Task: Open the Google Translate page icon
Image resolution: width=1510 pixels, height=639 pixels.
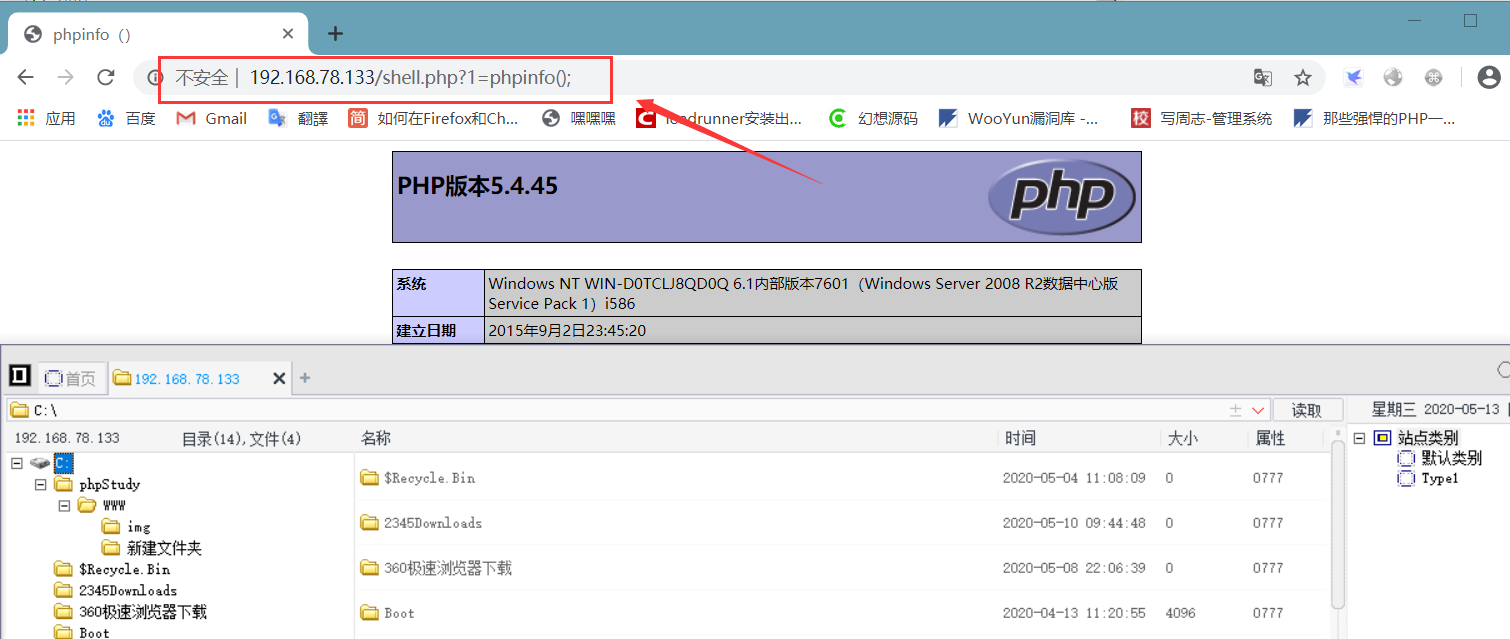Action: pyautogui.click(x=1263, y=77)
